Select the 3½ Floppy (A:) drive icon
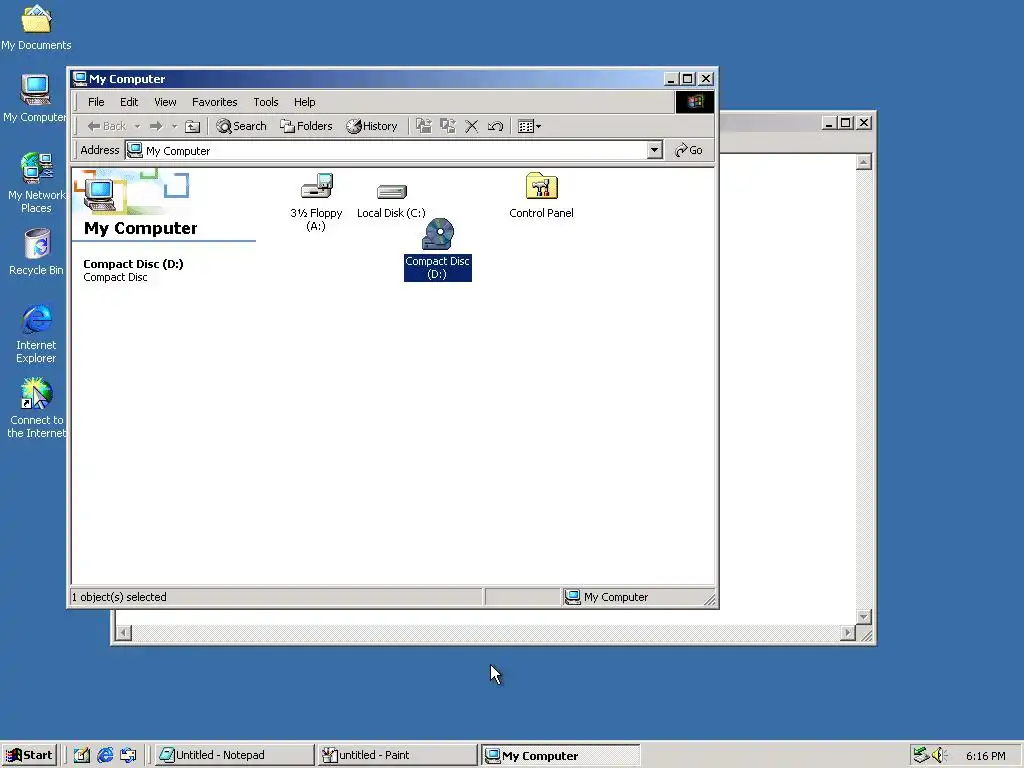Screen dimensions: 1024x768 click(317, 186)
